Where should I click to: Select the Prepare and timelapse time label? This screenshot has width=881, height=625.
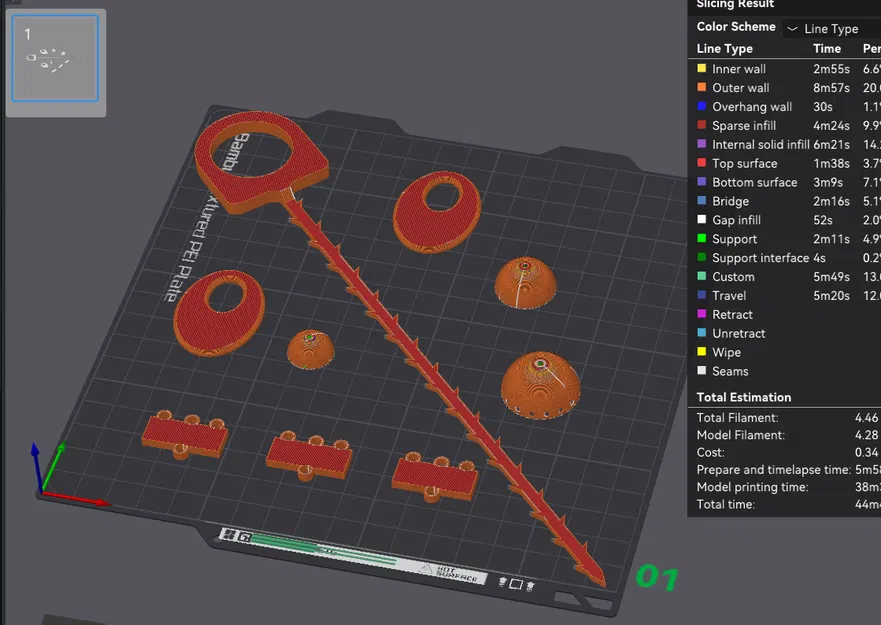[x=774, y=470]
